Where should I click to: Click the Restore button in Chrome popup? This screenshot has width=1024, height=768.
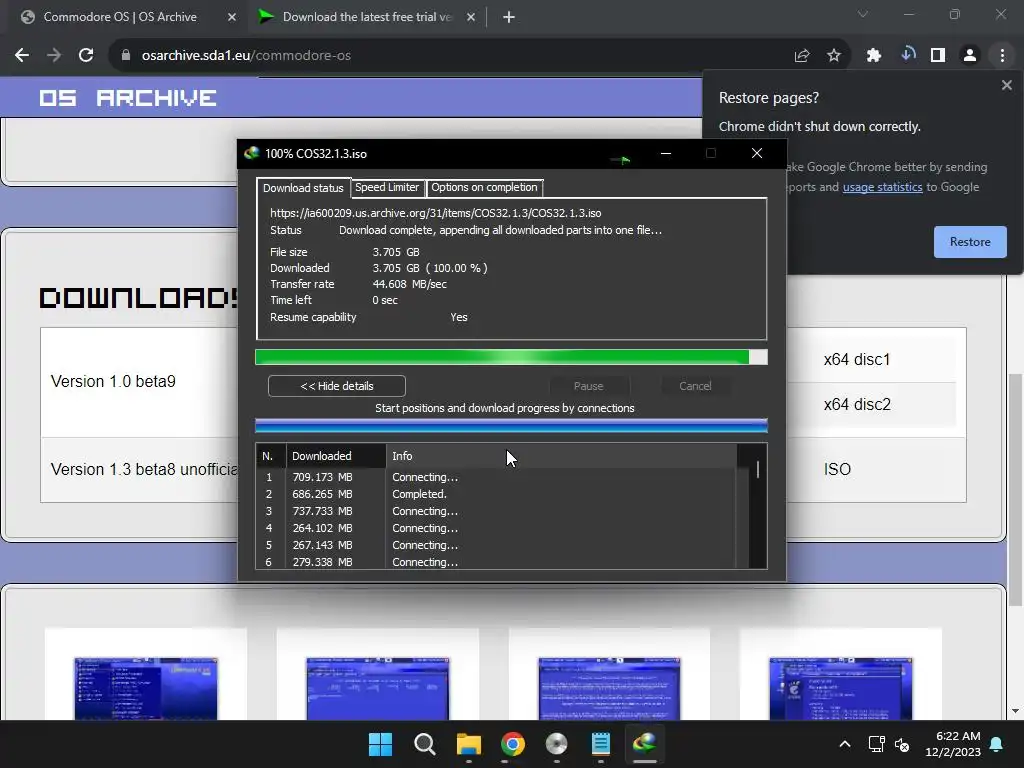pos(970,242)
